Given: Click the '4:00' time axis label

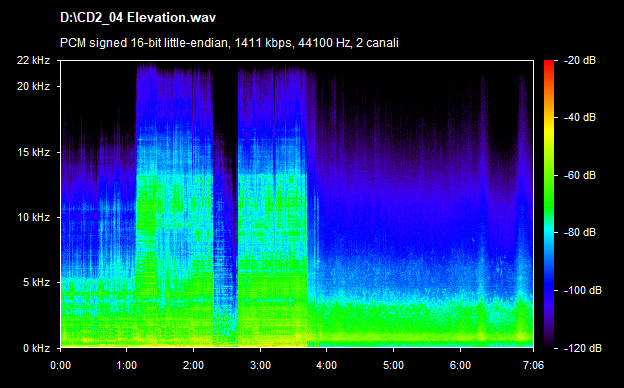Looking at the screenshot, I should tap(327, 365).
